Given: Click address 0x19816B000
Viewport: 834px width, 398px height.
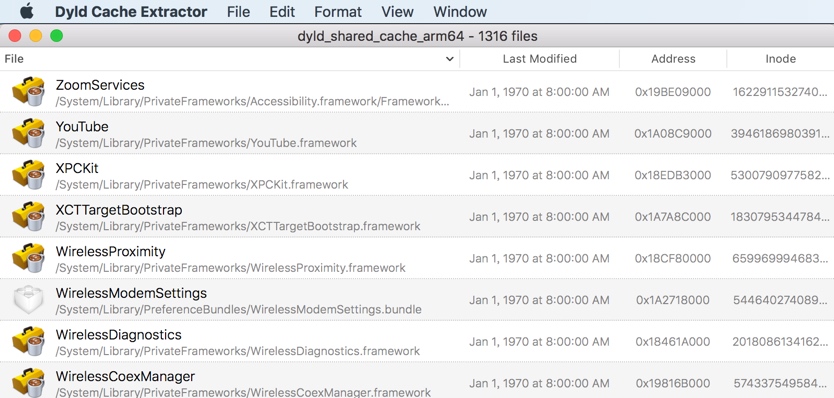Looking at the screenshot, I should [673, 383].
